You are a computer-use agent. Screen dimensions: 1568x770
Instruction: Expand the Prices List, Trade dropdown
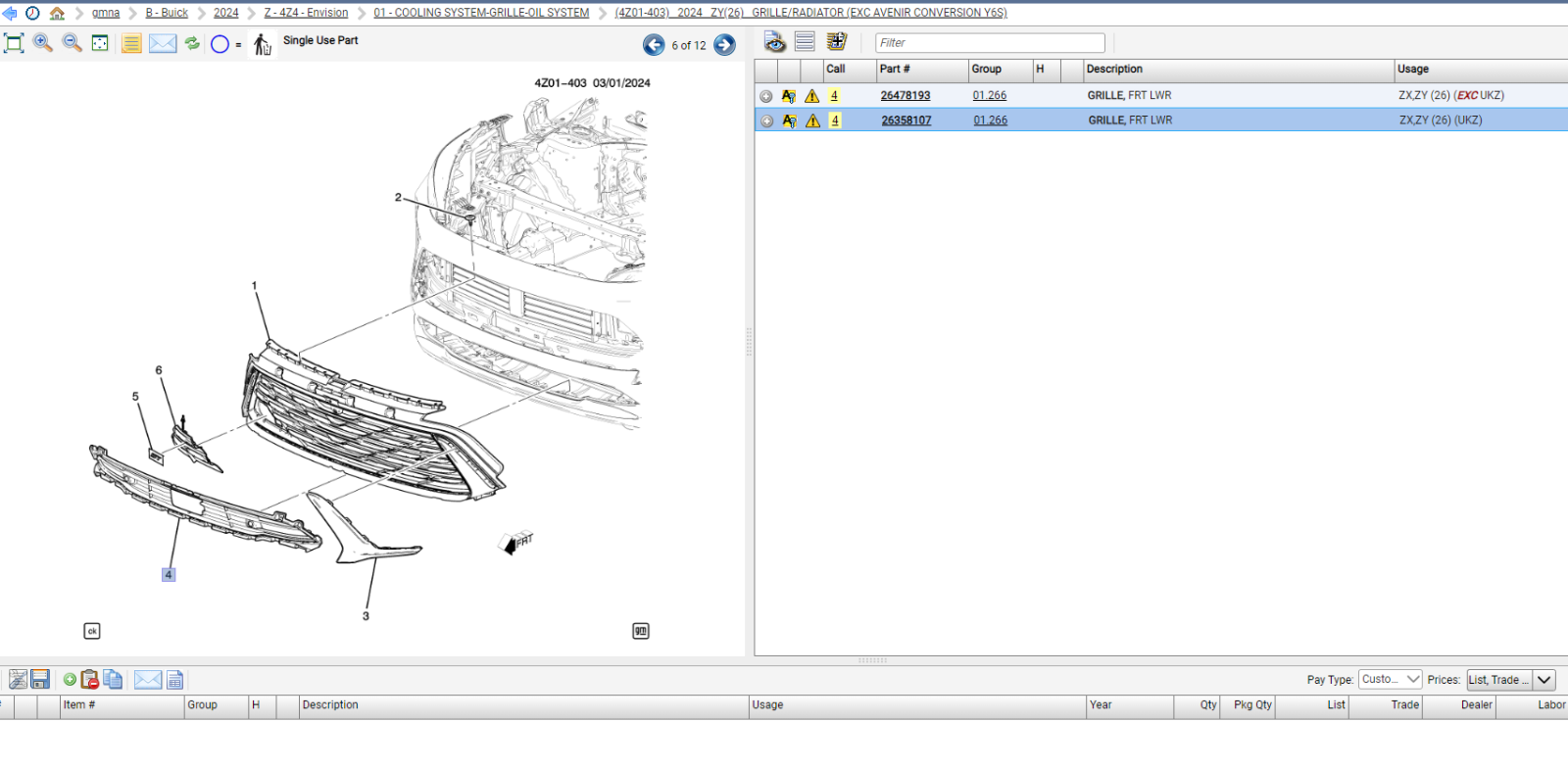[x=1543, y=679]
